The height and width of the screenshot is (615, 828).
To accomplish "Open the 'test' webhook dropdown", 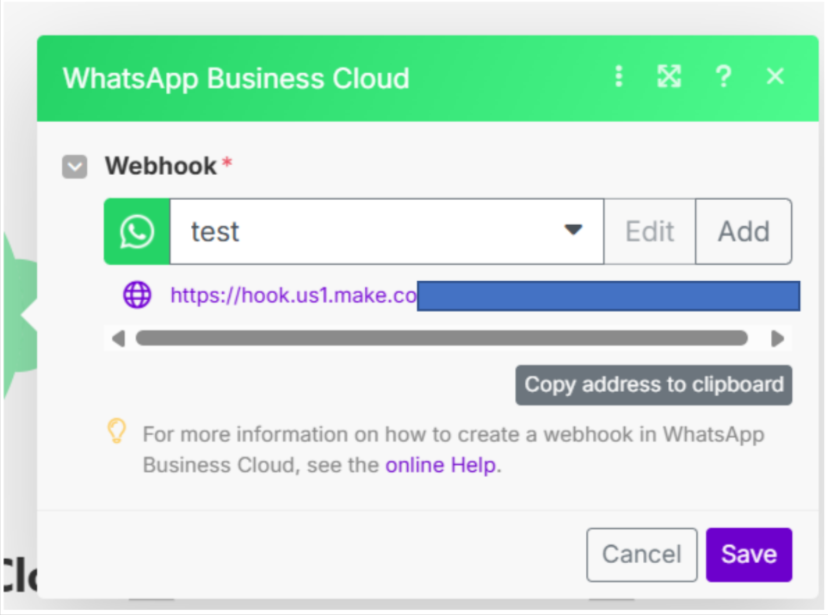I will click(387, 231).
